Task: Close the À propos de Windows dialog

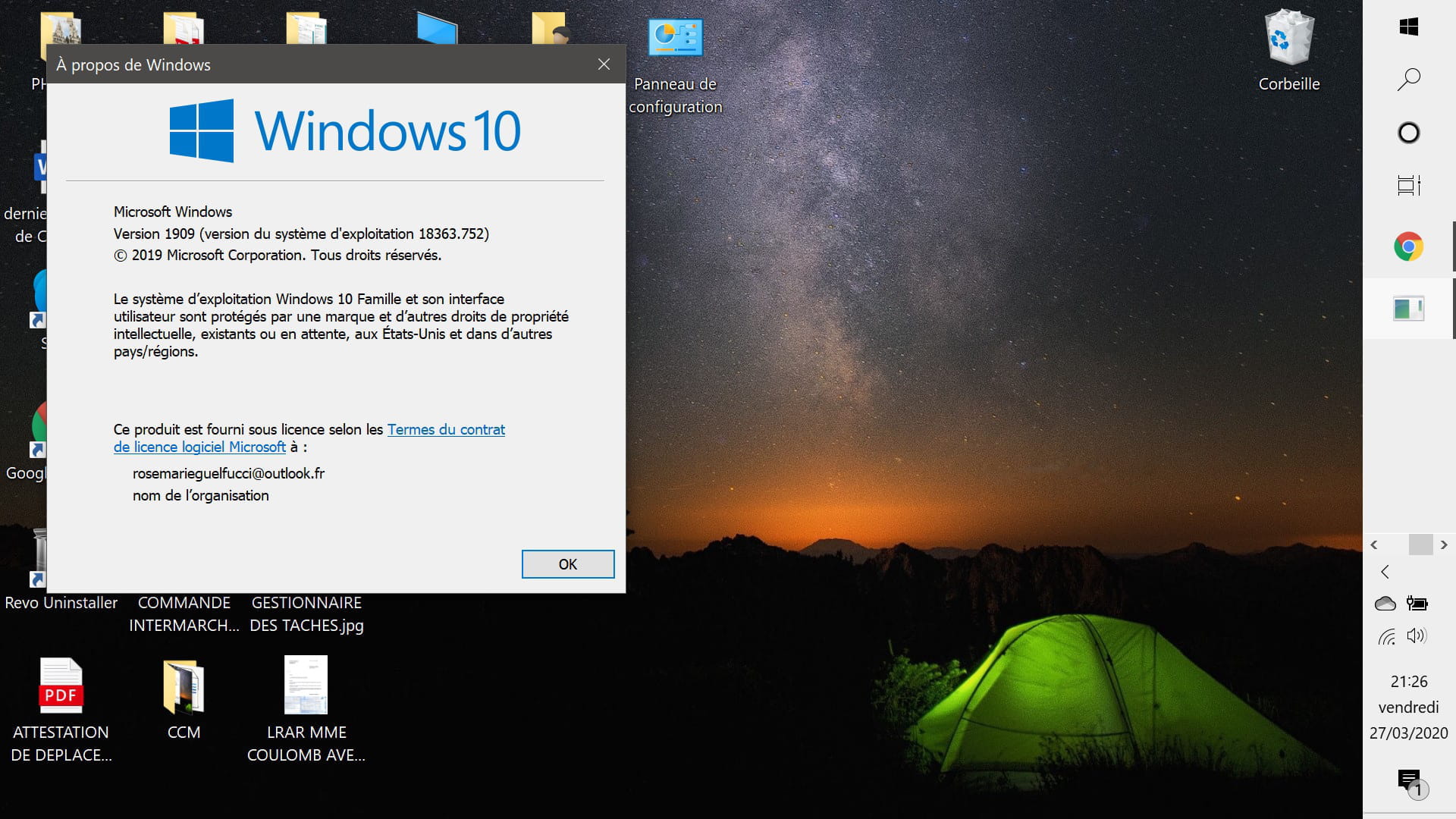Action: click(x=604, y=64)
